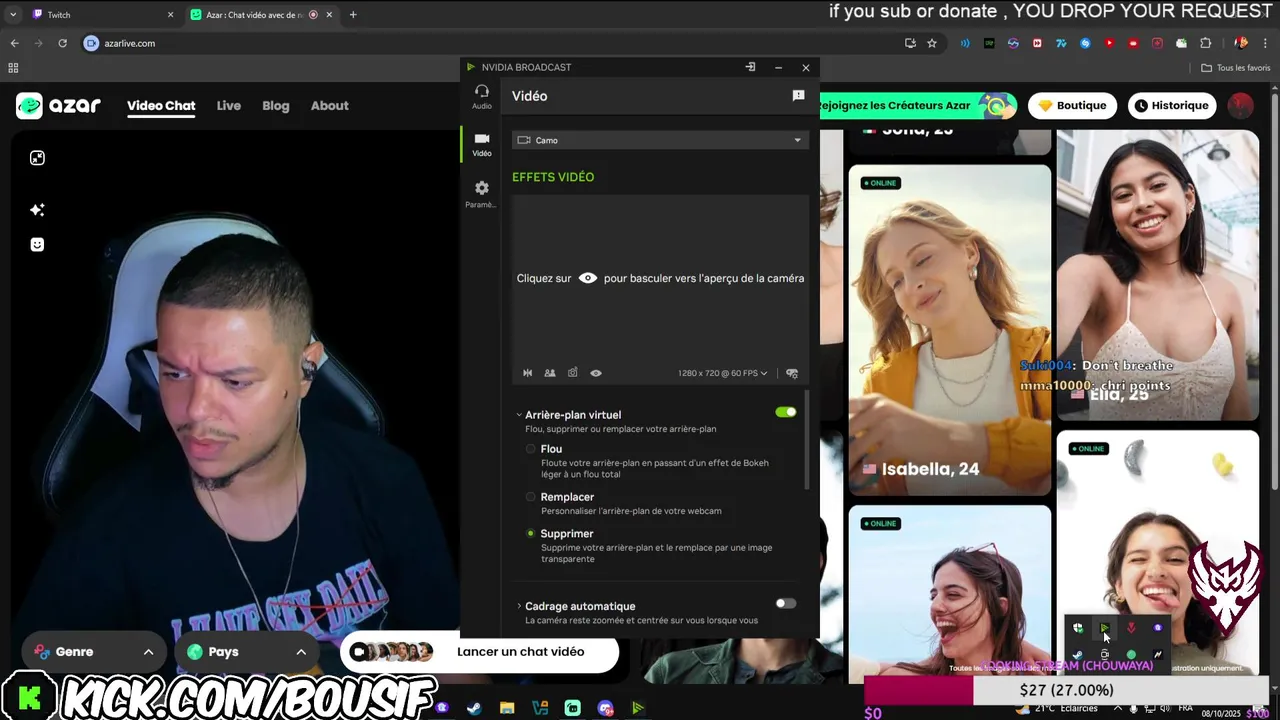Open camera settings icon right of the resolution

click(x=792, y=373)
